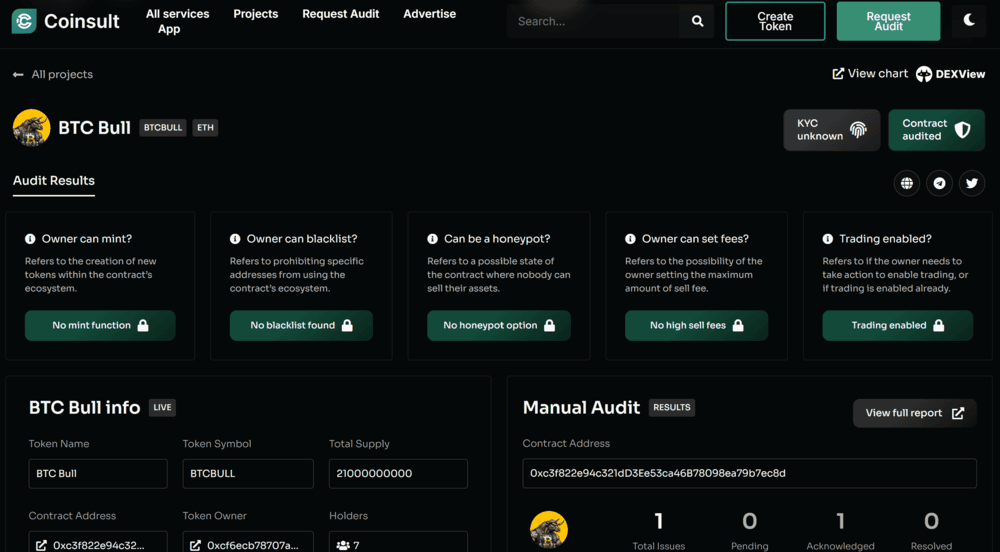Click the Contract audited shield icon

[x=962, y=130]
